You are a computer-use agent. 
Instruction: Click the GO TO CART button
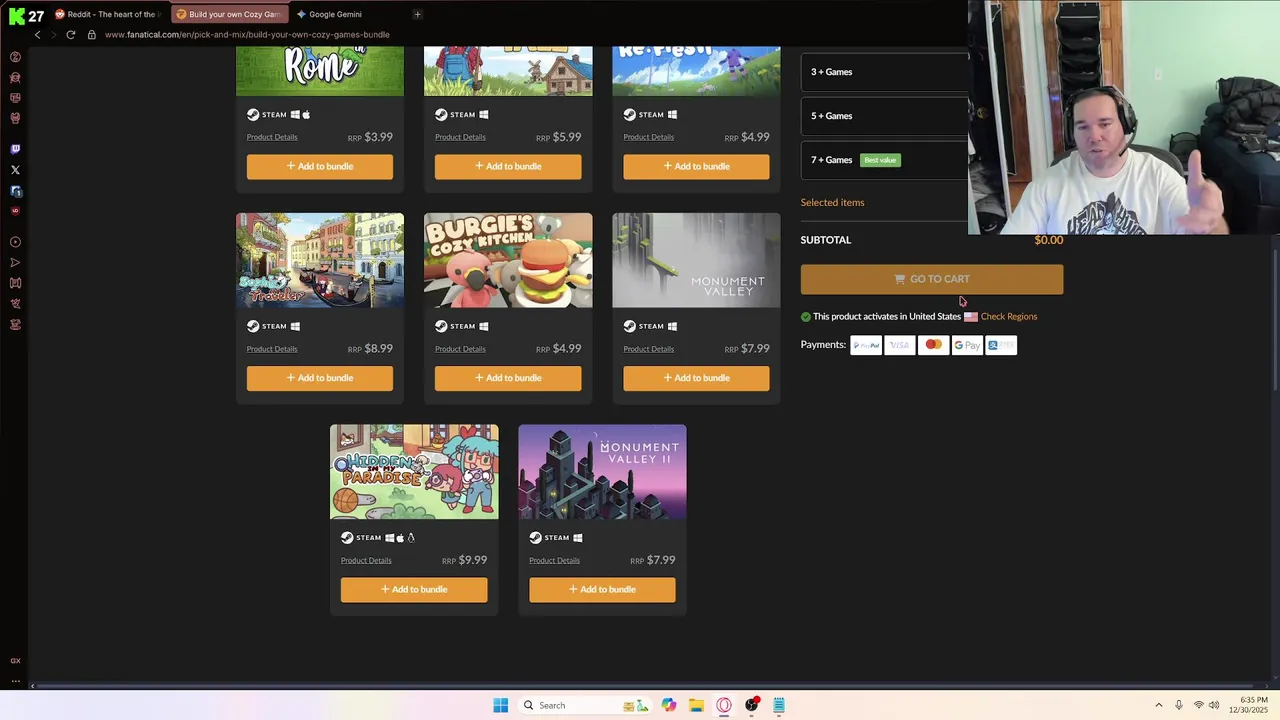[932, 279]
